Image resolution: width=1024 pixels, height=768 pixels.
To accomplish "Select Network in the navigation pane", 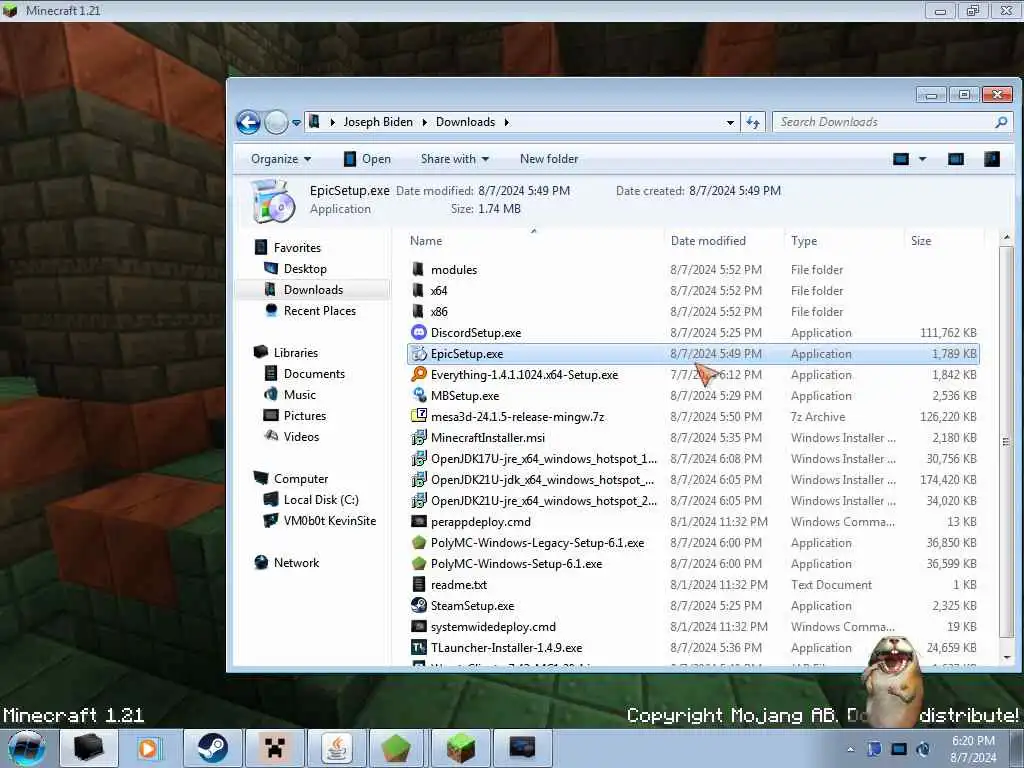I will pyautogui.click(x=296, y=563).
